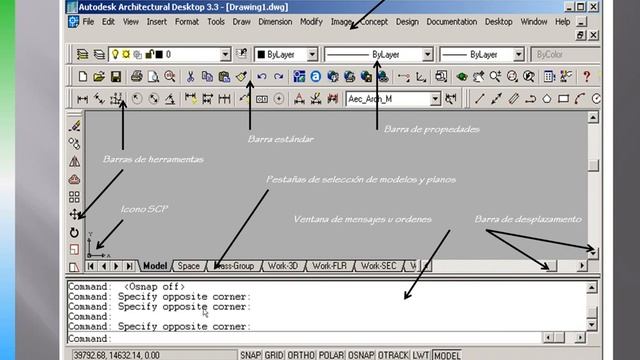
Task: Click the New drawing icon
Action: tap(83, 76)
